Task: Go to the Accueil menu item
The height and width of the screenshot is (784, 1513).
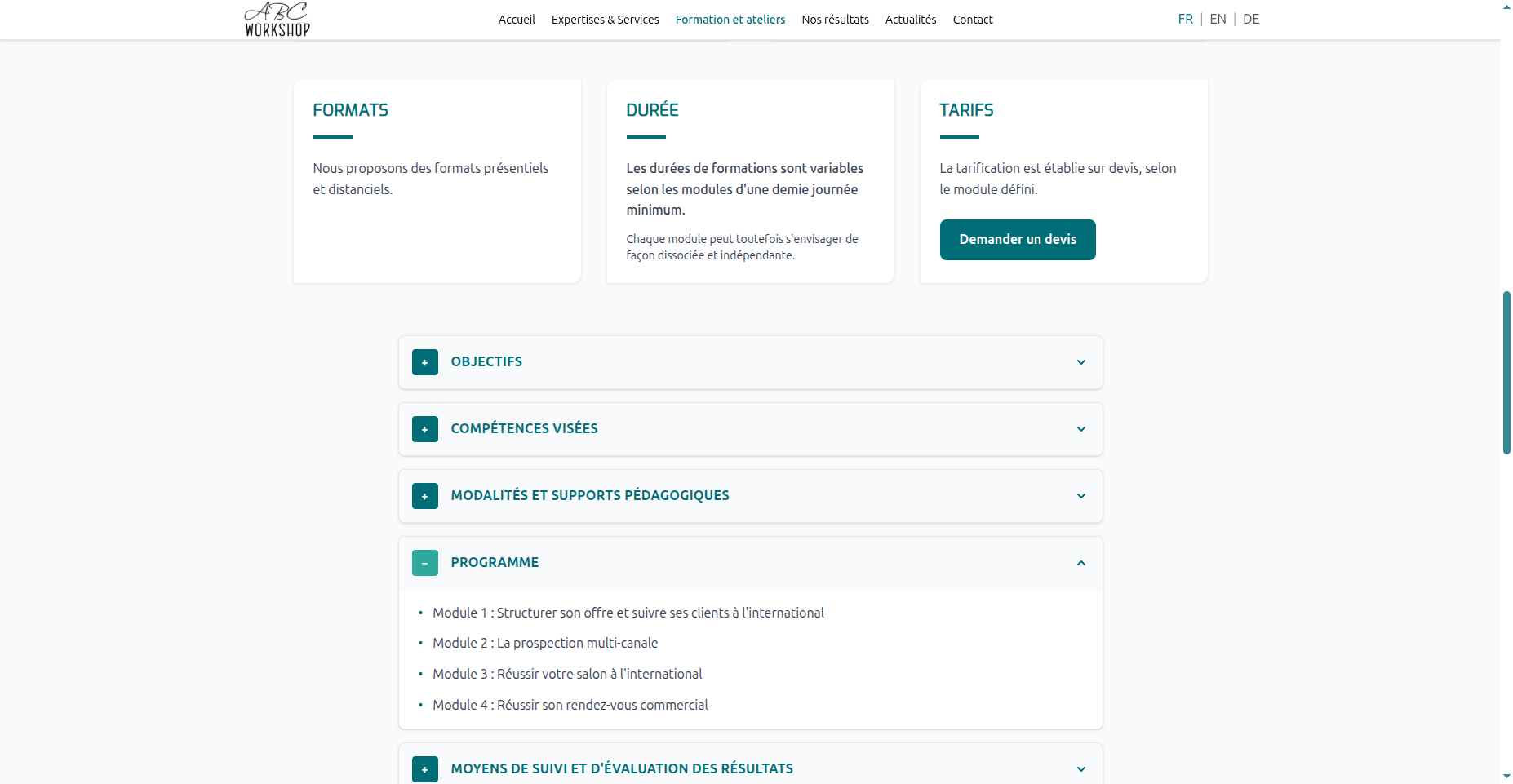Action: pyautogui.click(x=517, y=20)
